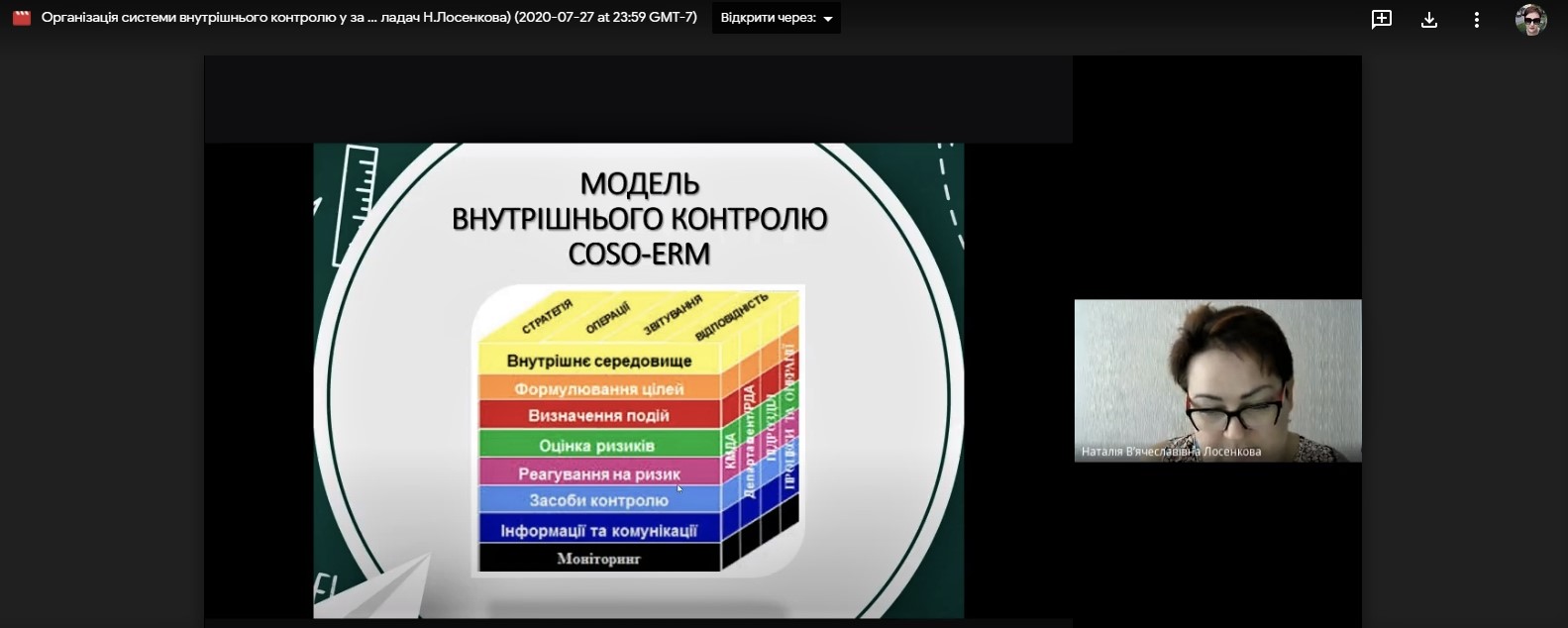
Task: Click the slide heading 'COSO-ERM'
Action: 639,254
